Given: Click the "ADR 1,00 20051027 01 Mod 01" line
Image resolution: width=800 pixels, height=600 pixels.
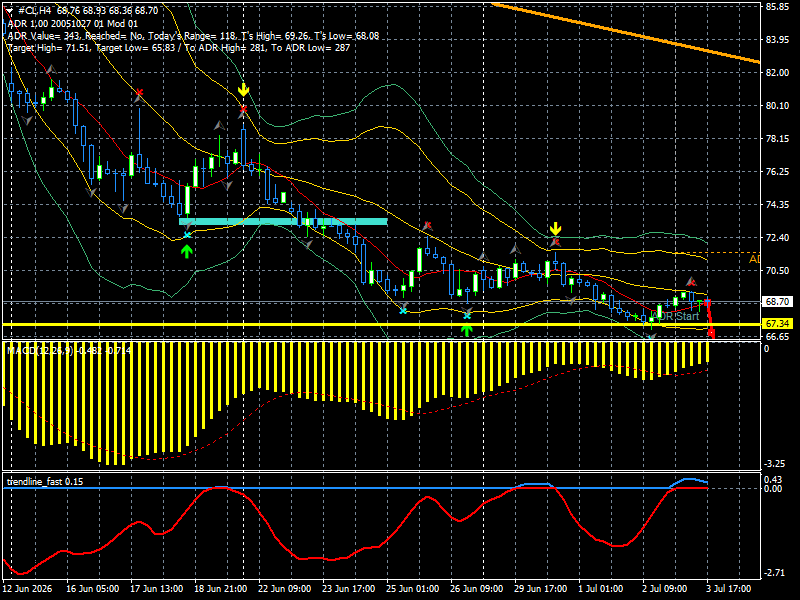Looking at the screenshot, I should (x=73, y=23).
